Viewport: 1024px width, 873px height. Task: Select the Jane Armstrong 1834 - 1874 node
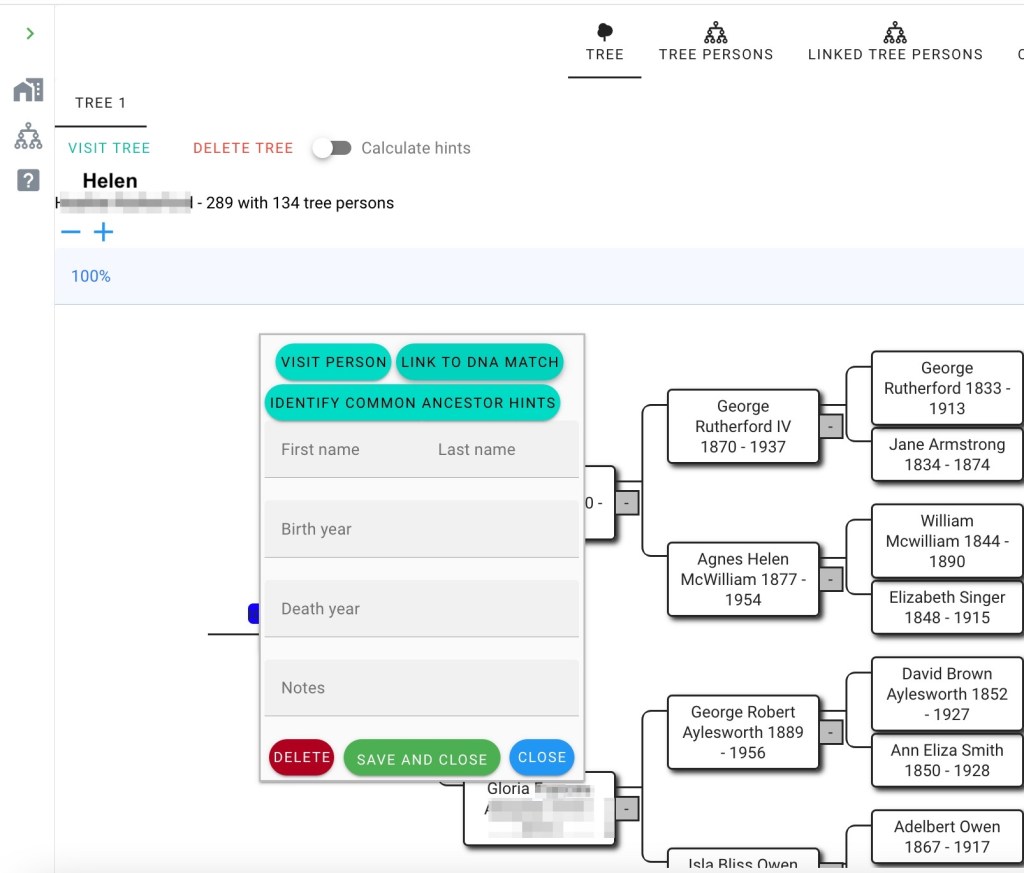coord(946,455)
